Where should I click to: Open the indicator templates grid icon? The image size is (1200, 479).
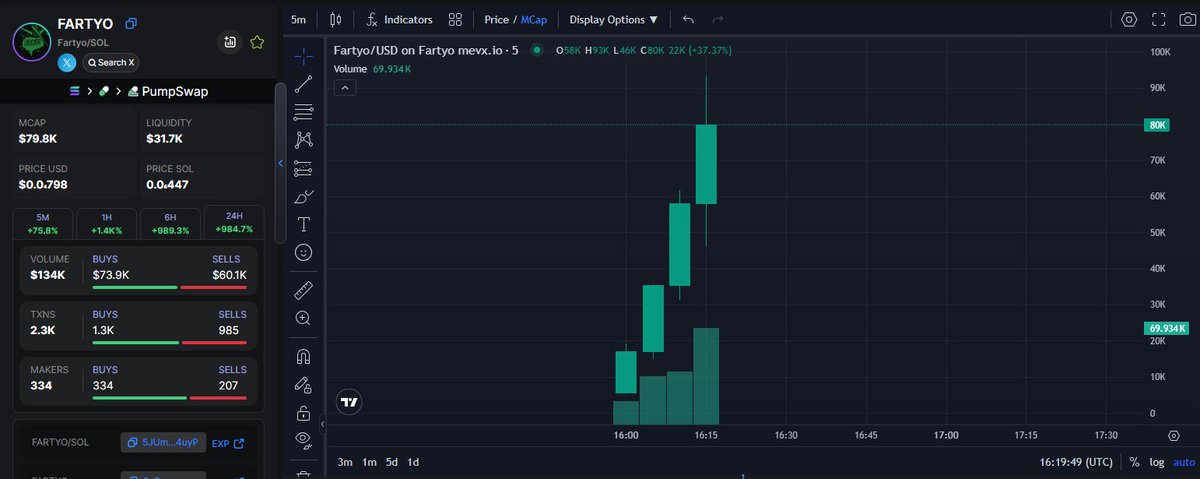click(456, 19)
